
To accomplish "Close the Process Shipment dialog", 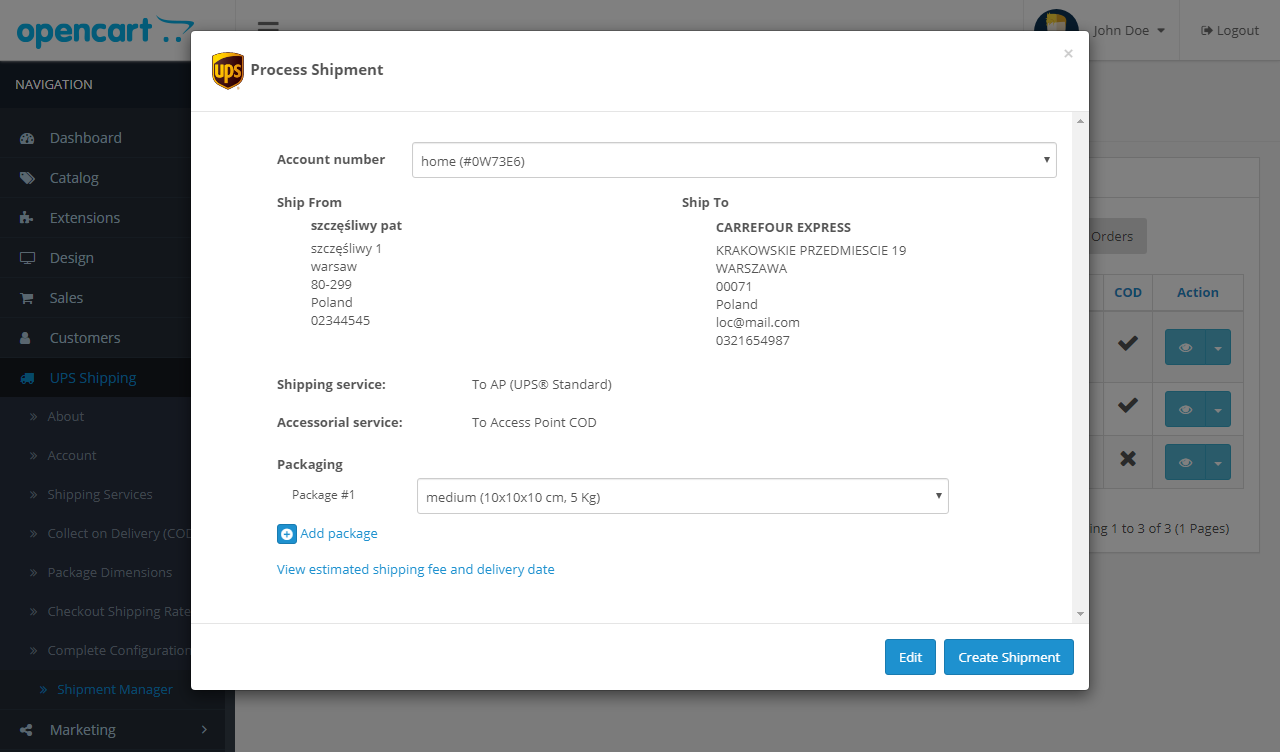I will [1068, 54].
